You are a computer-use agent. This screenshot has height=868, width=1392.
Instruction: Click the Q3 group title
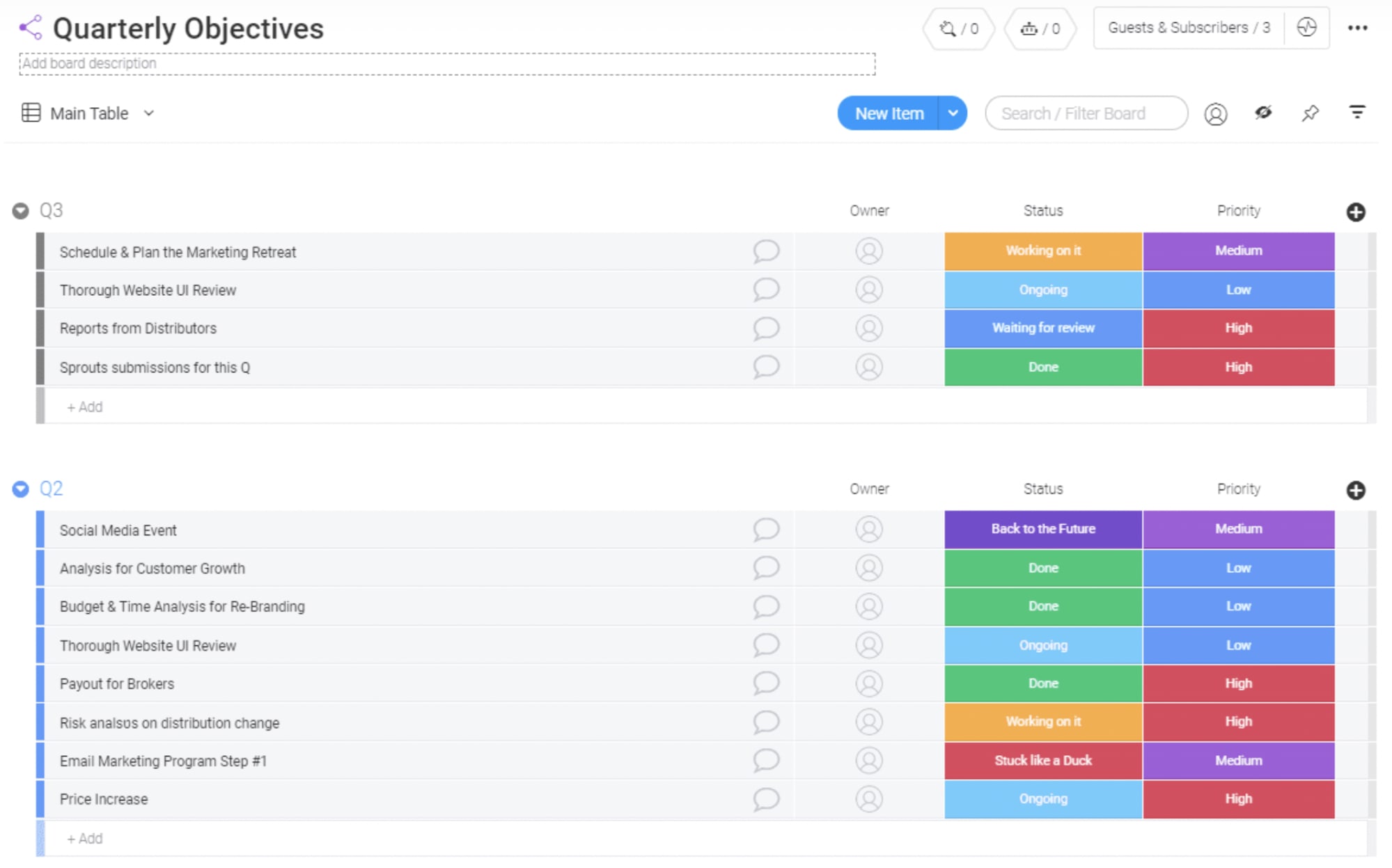(51, 210)
